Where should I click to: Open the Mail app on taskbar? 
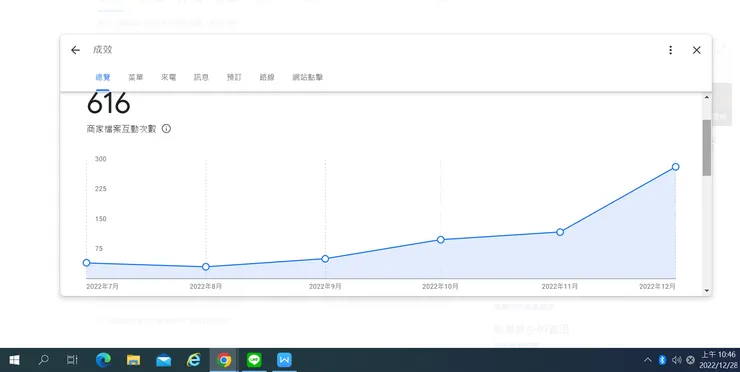click(x=164, y=360)
